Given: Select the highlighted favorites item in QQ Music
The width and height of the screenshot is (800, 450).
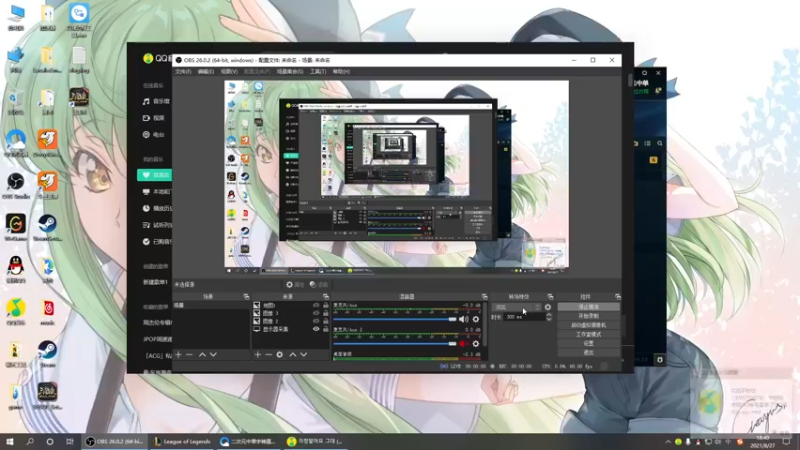Looking at the screenshot, I should click(155, 175).
